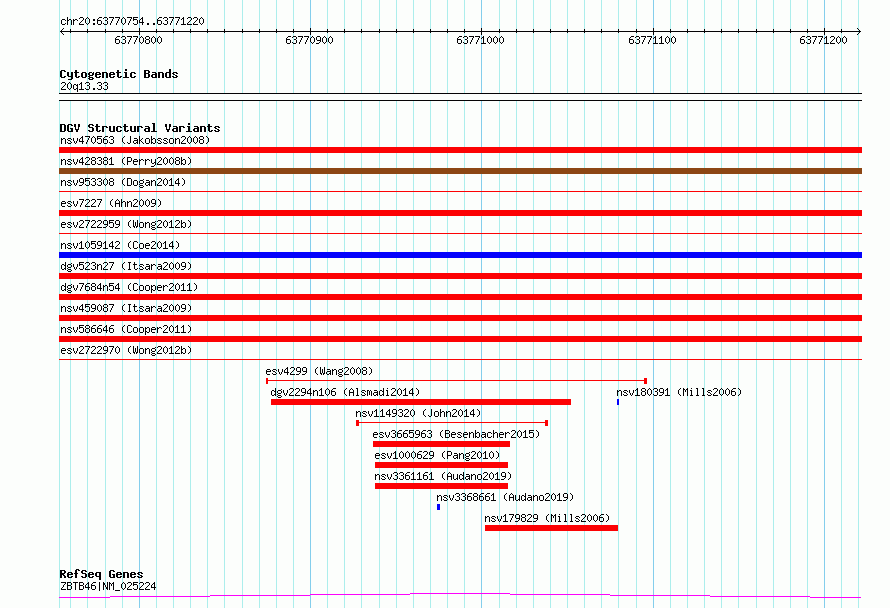Click the esv4299 (Wang2008) label

320,371
